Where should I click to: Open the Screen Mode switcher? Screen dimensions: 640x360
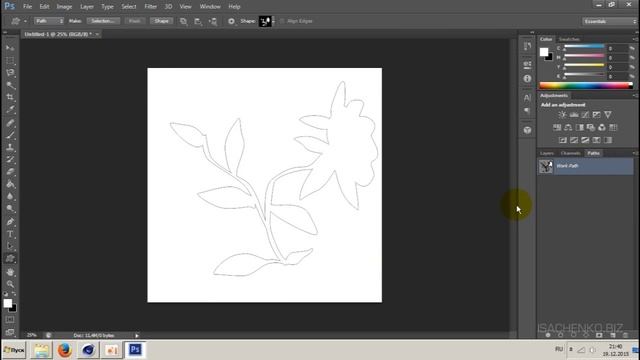tap(10, 332)
